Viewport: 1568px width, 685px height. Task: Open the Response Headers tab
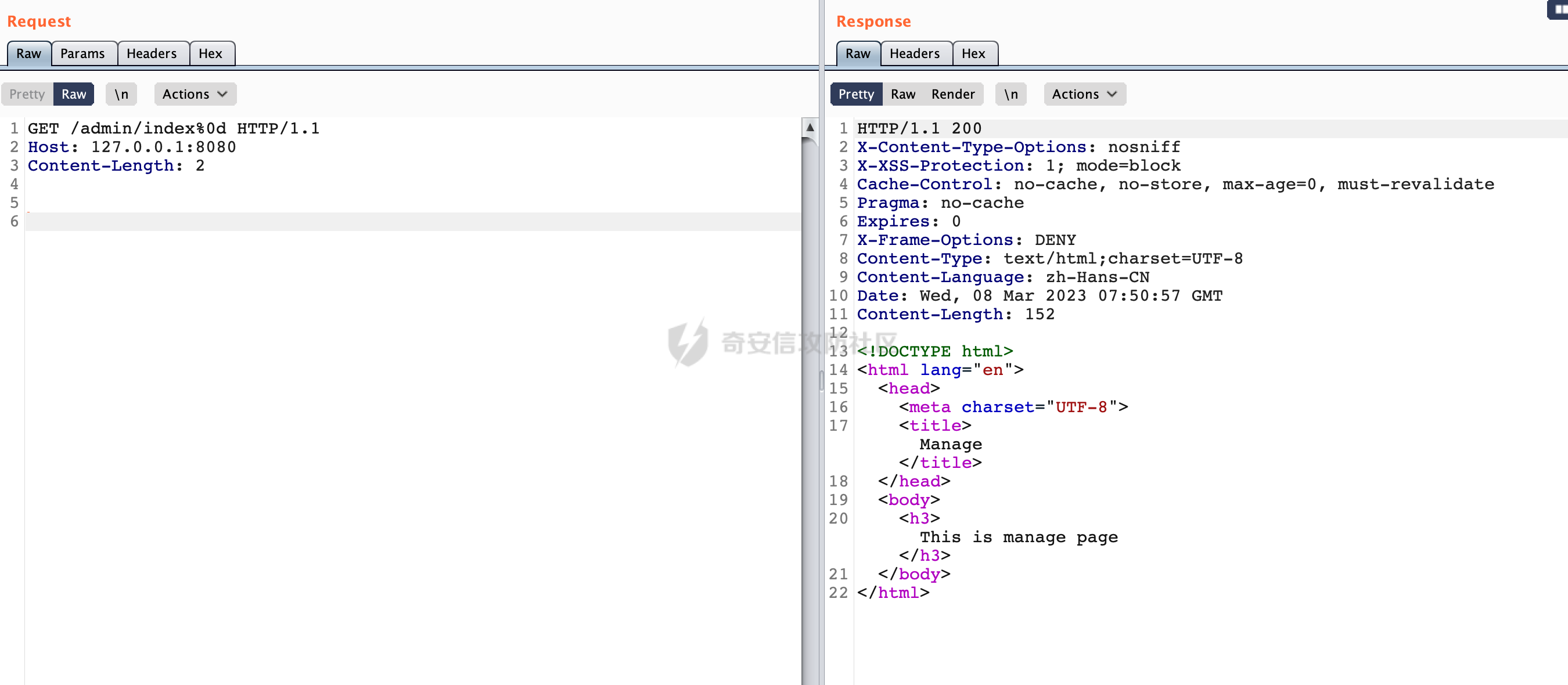[914, 53]
